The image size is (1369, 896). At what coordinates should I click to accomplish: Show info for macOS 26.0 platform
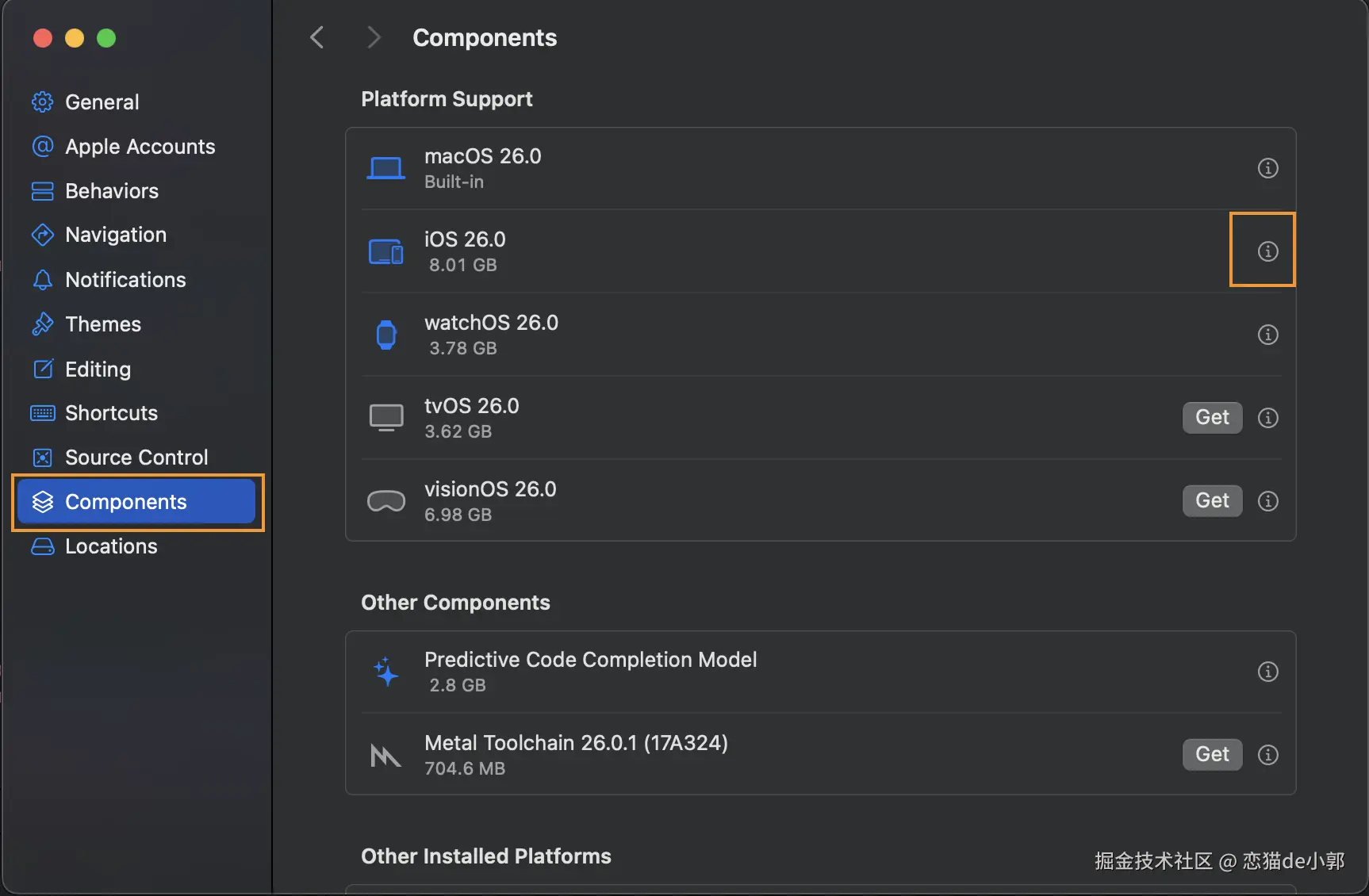(1267, 168)
